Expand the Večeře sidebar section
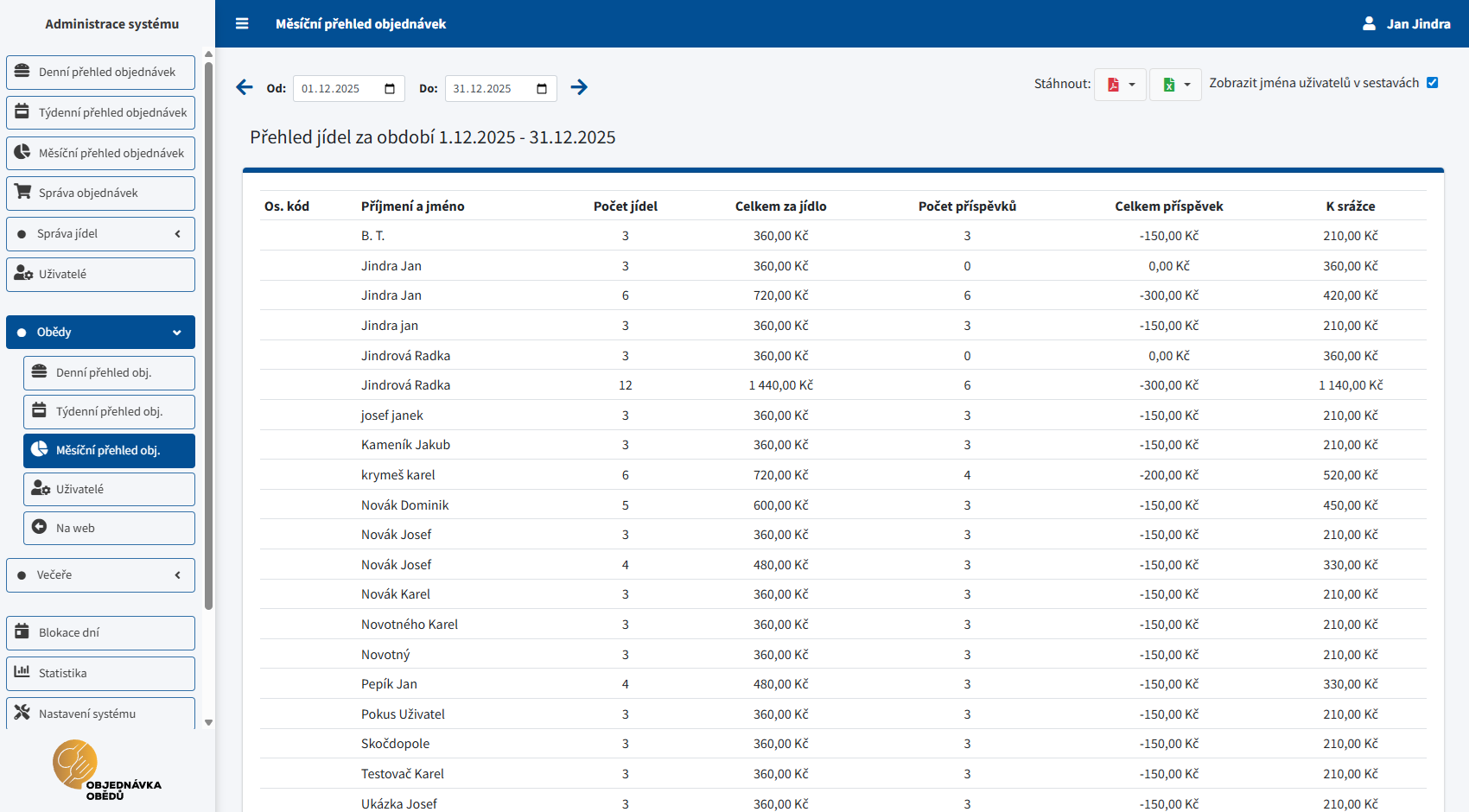The image size is (1469, 812). click(100, 575)
